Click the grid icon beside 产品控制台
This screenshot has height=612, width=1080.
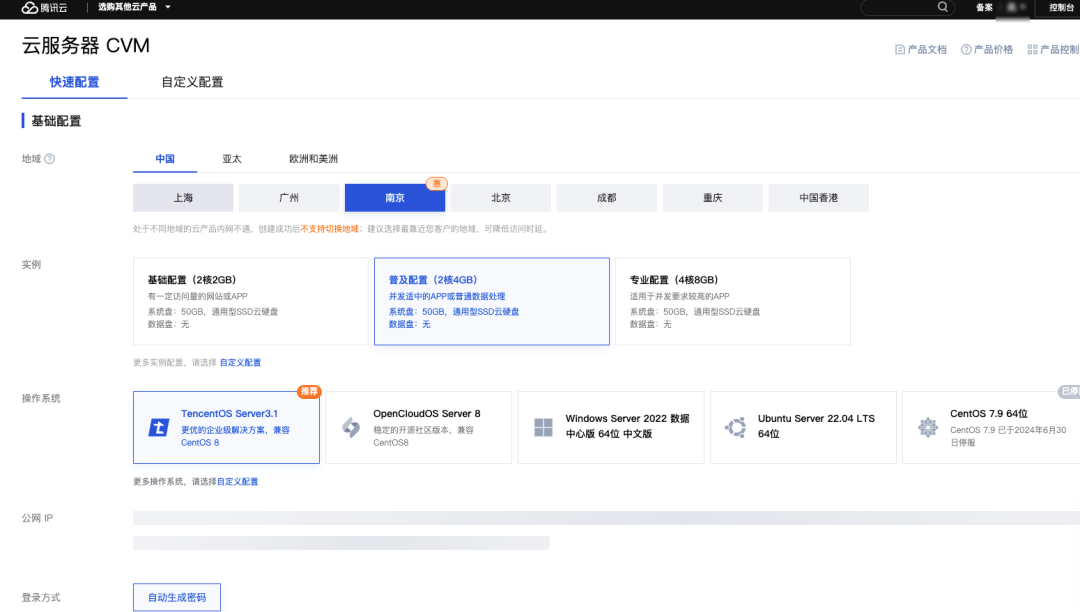1032,50
